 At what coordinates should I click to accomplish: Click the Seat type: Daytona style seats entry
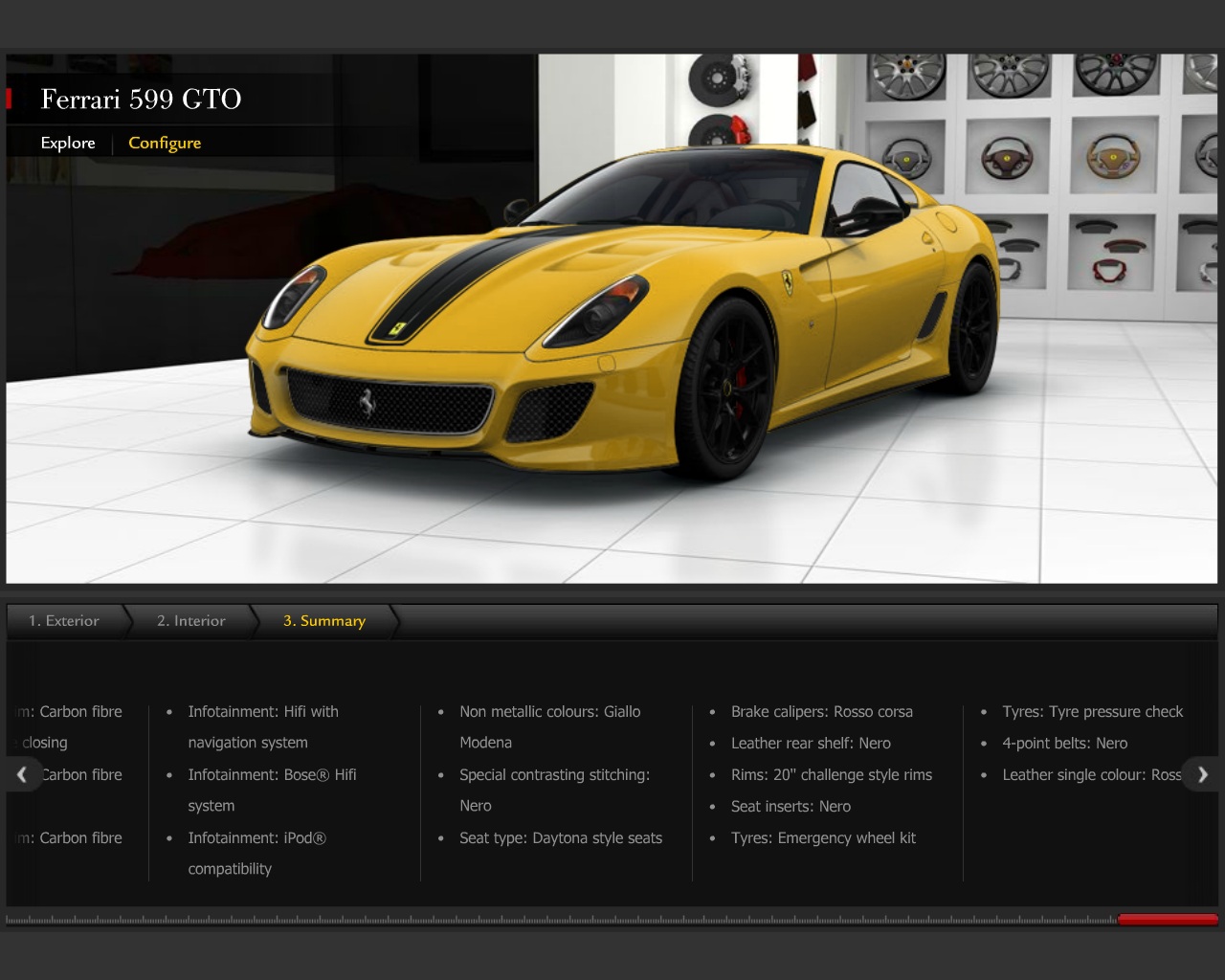pos(560,837)
